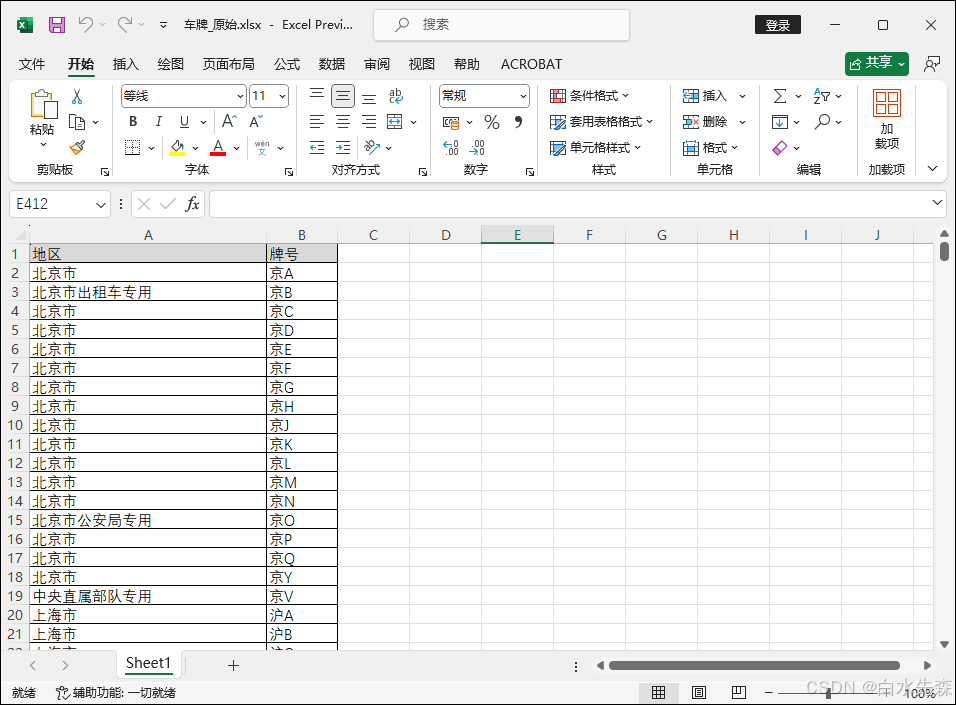Switch to the 插入 Insert tab

tap(126, 64)
